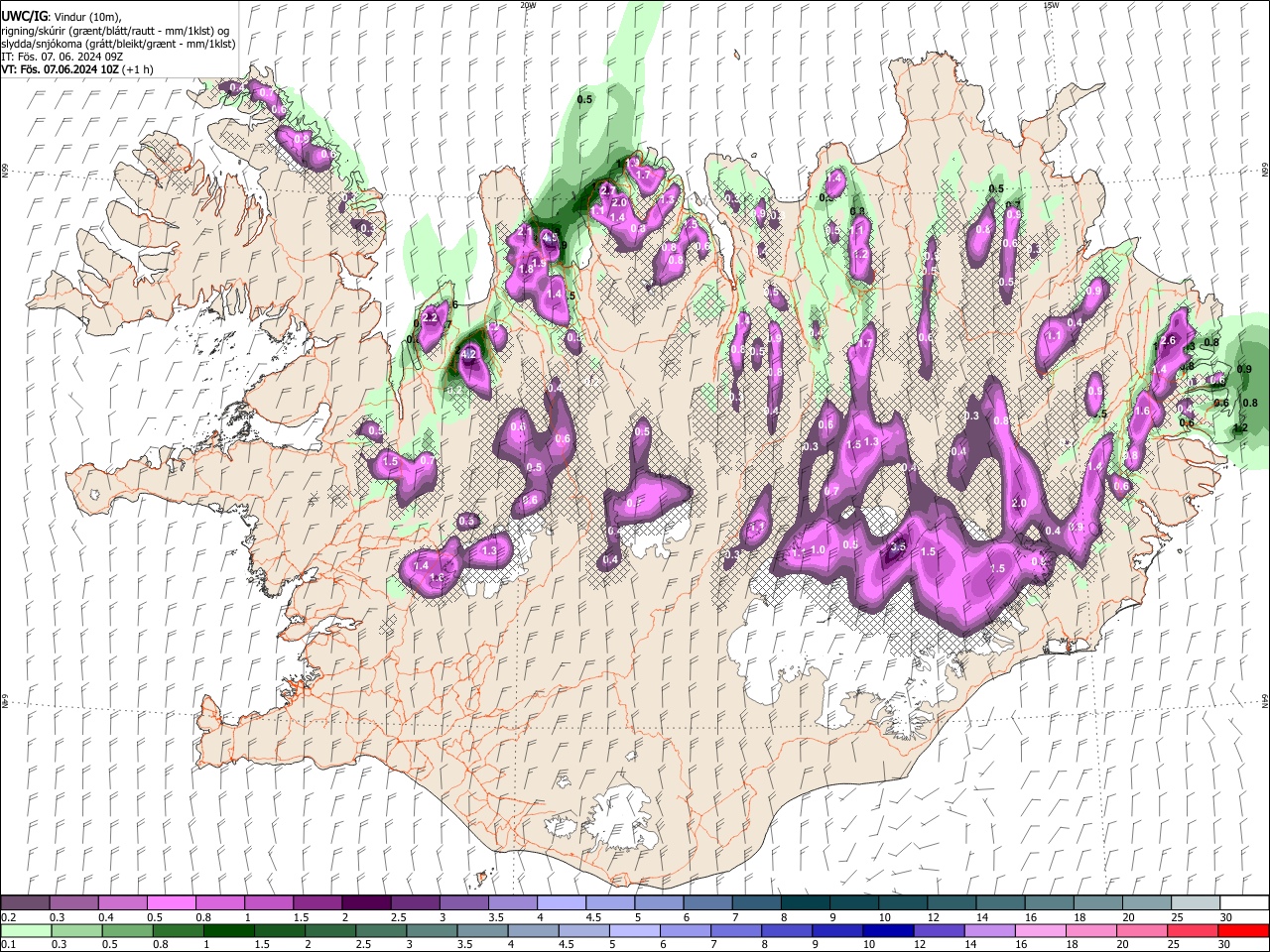Select upper scale swatch between 18 and 20
Screen dimensions: 1270x952
pos(1099,903)
